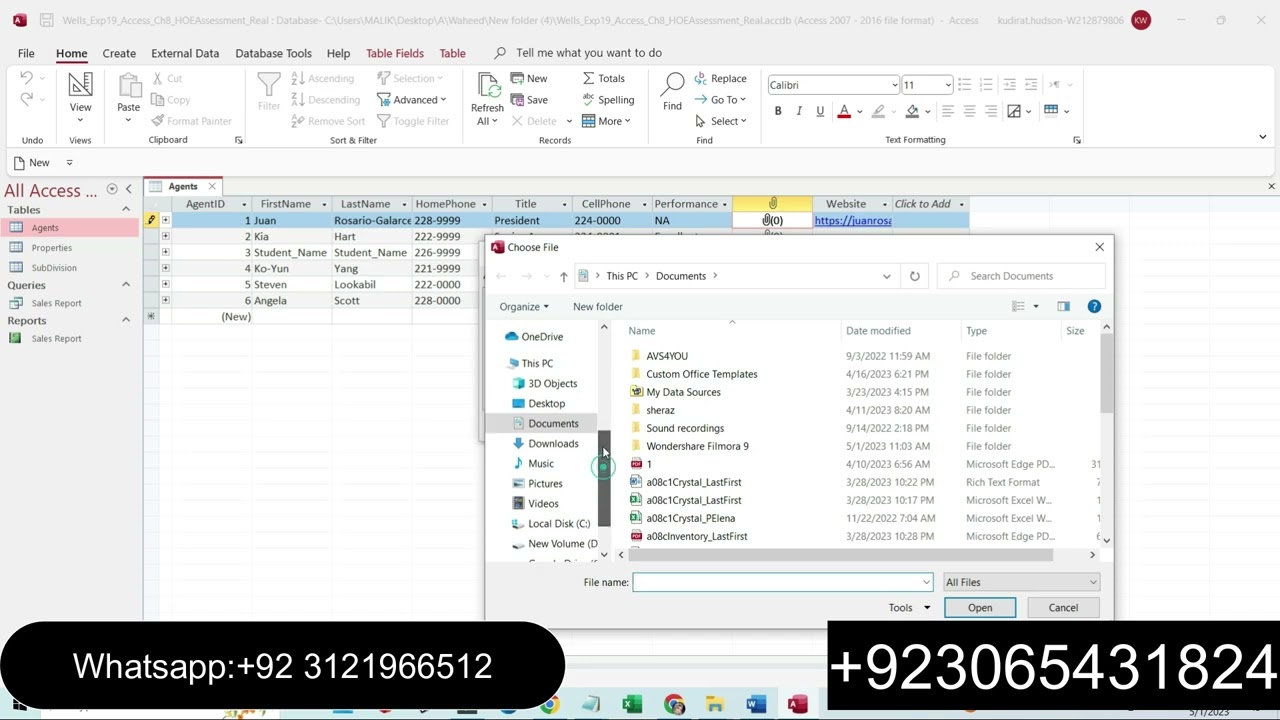
Task: Switch to the External Data tab
Action: pyautogui.click(x=185, y=53)
